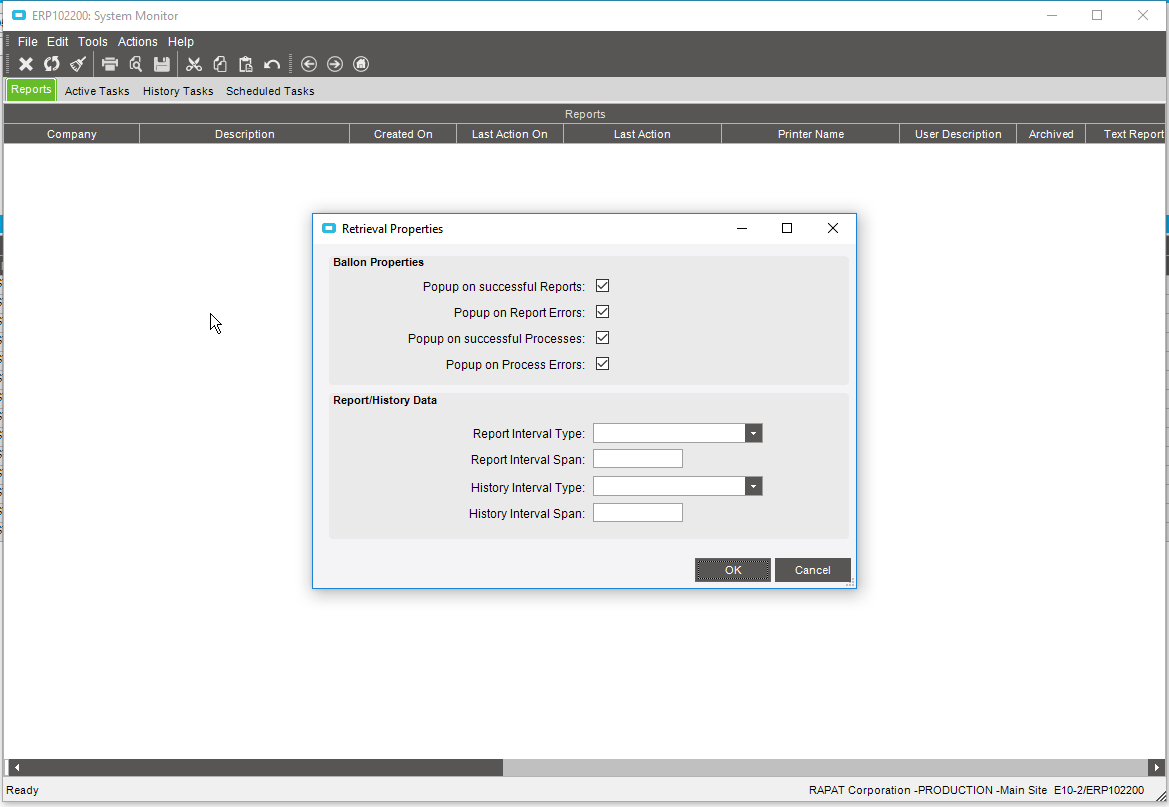Open the History Interval Type dropdown
Viewport: 1169px width, 807px height.
coord(753,486)
